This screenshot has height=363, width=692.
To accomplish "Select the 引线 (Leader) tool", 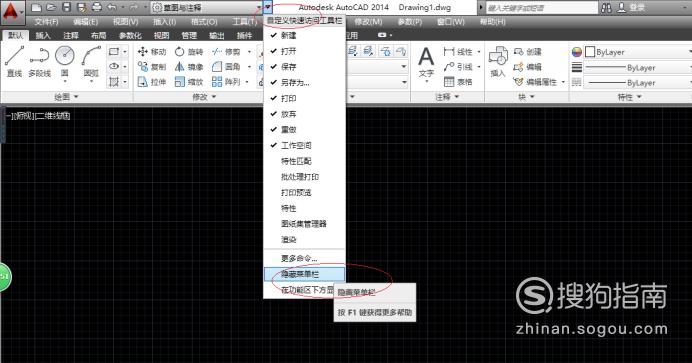I will [458, 67].
